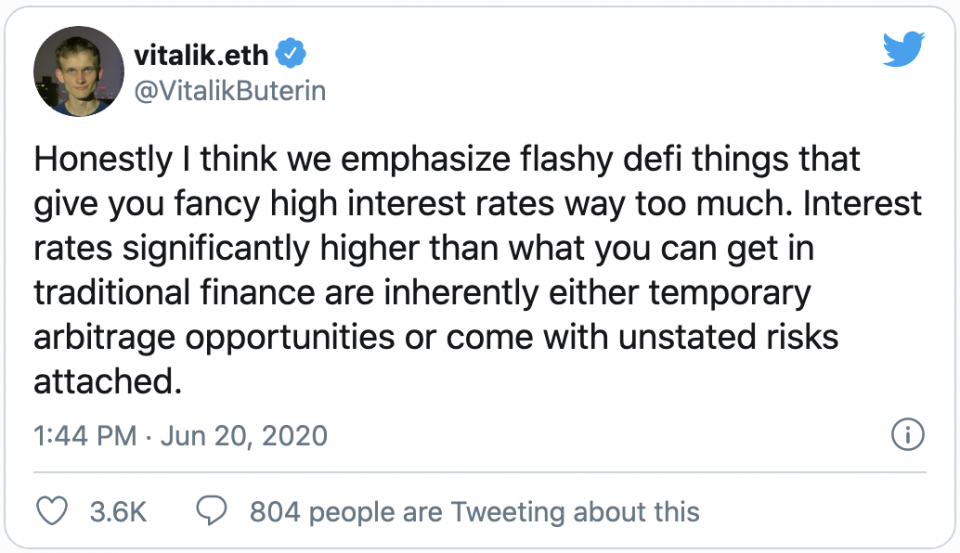Click the Twitter bird logo
The height and width of the screenshot is (553, 960).
(x=903, y=50)
